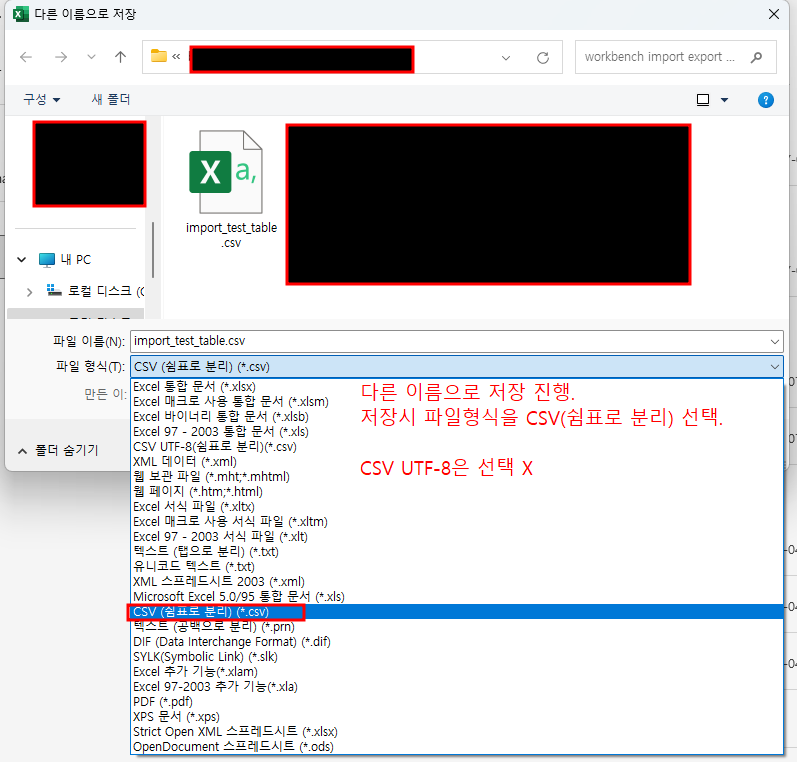Viewport: 797px width, 762px height.
Task: Expand the address bar path history dropdown
Action: point(506,57)
